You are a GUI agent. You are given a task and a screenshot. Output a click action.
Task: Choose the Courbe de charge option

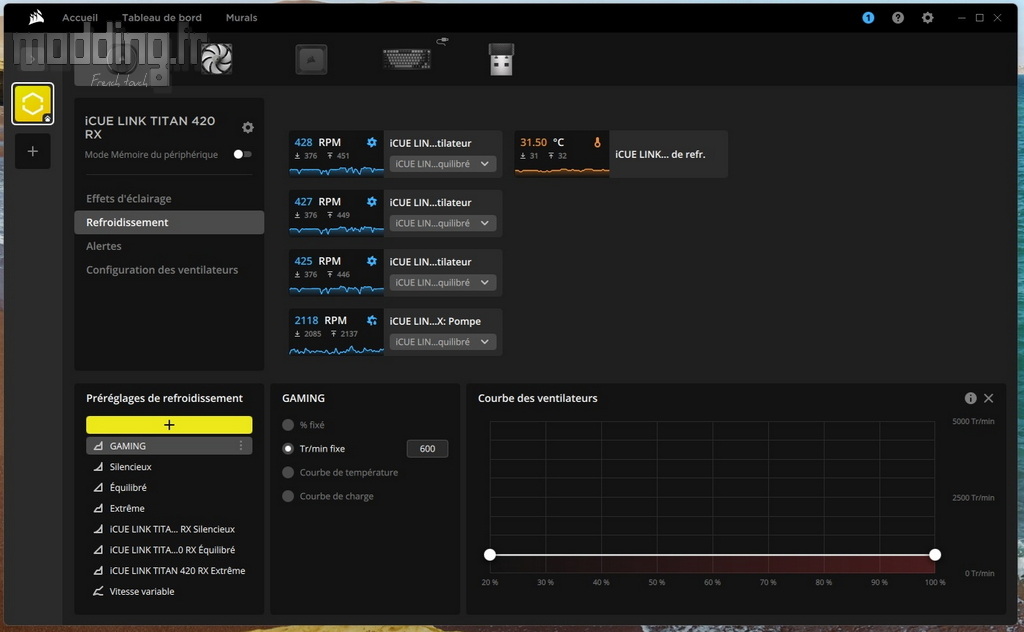[288, 496]
